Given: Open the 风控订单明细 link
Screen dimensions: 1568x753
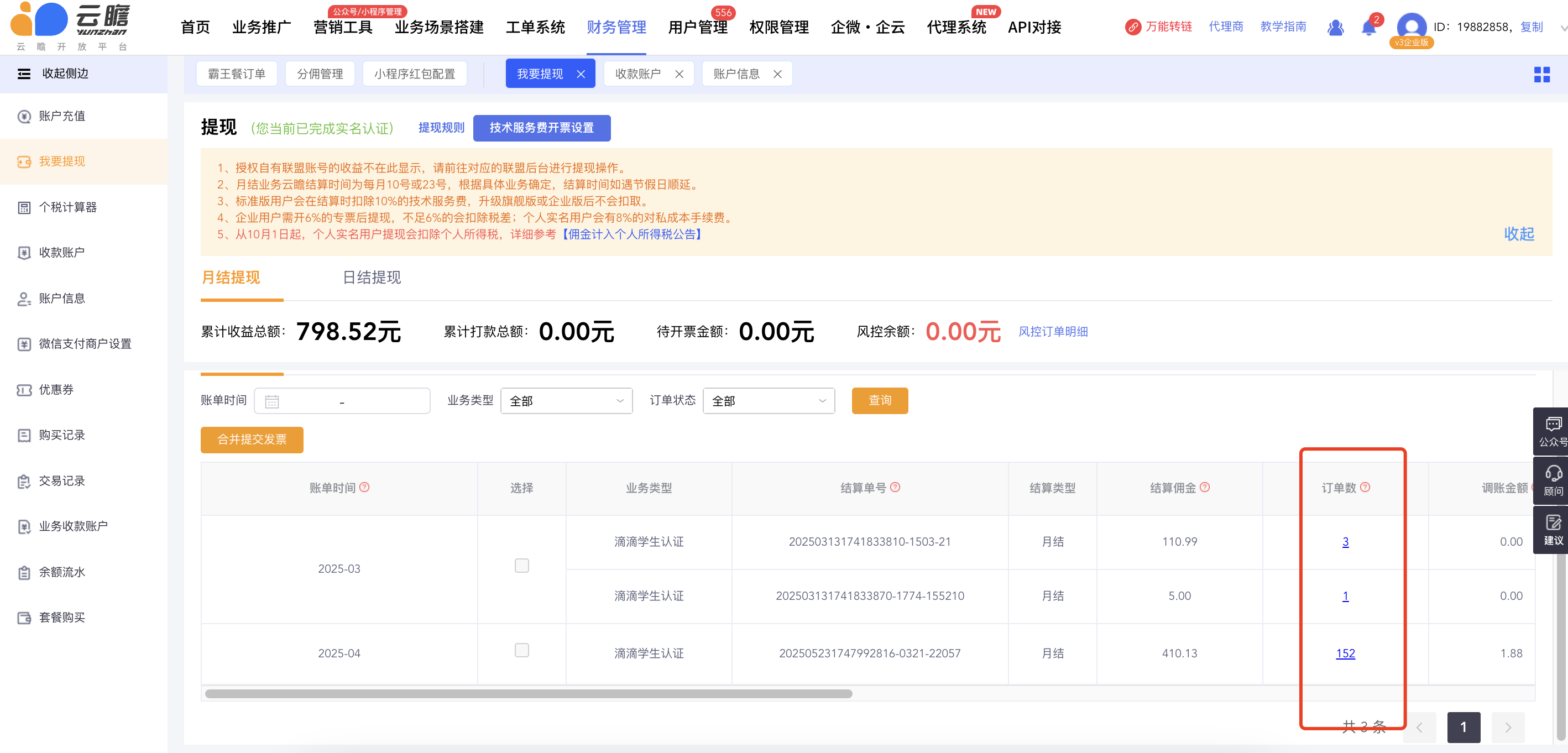Looking at the screenshot, I should pyautogui.click(x=1053, y=332).
